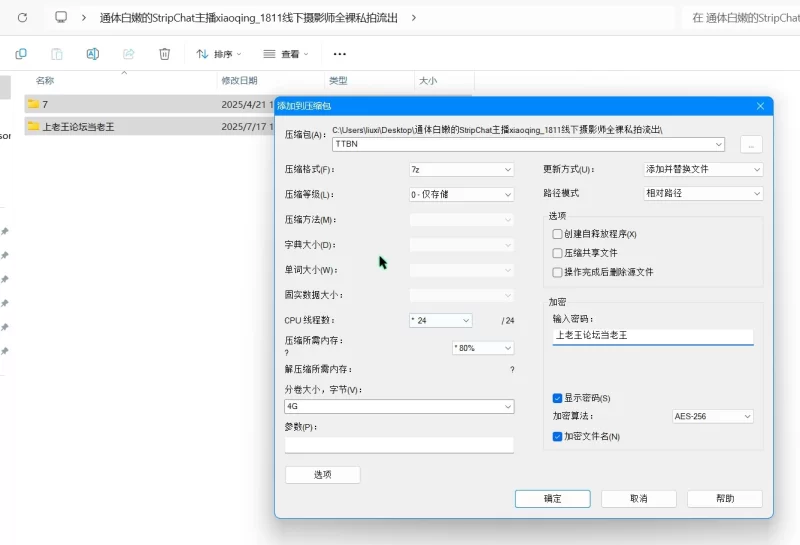The width and height of the screenshot is (800, 545).
Task: Enable 操作完成后删除源文件 checkbox
Action: click(557, 272)
